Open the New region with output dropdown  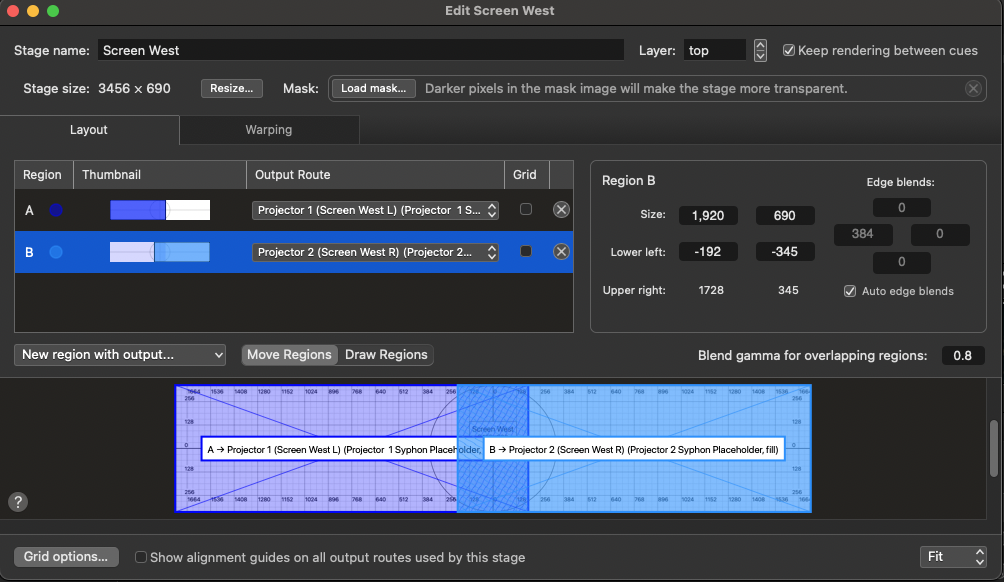click(119, 355)
